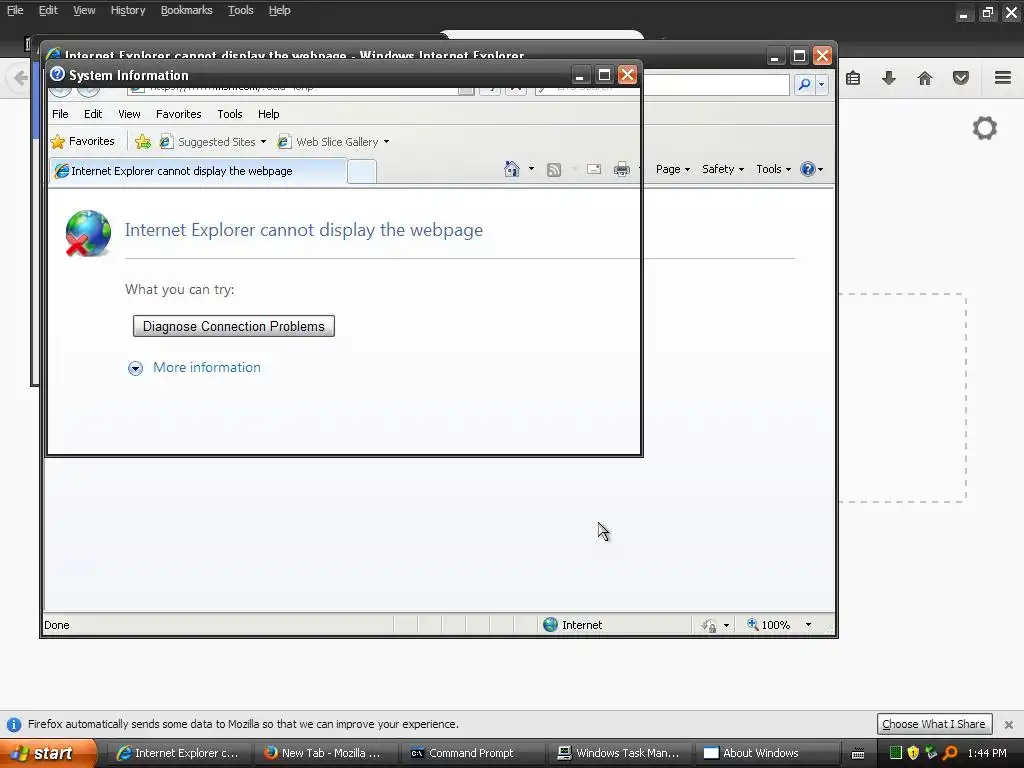
Task: Click the 100% zoom level in status bar
Action: (x=775, y=625)
